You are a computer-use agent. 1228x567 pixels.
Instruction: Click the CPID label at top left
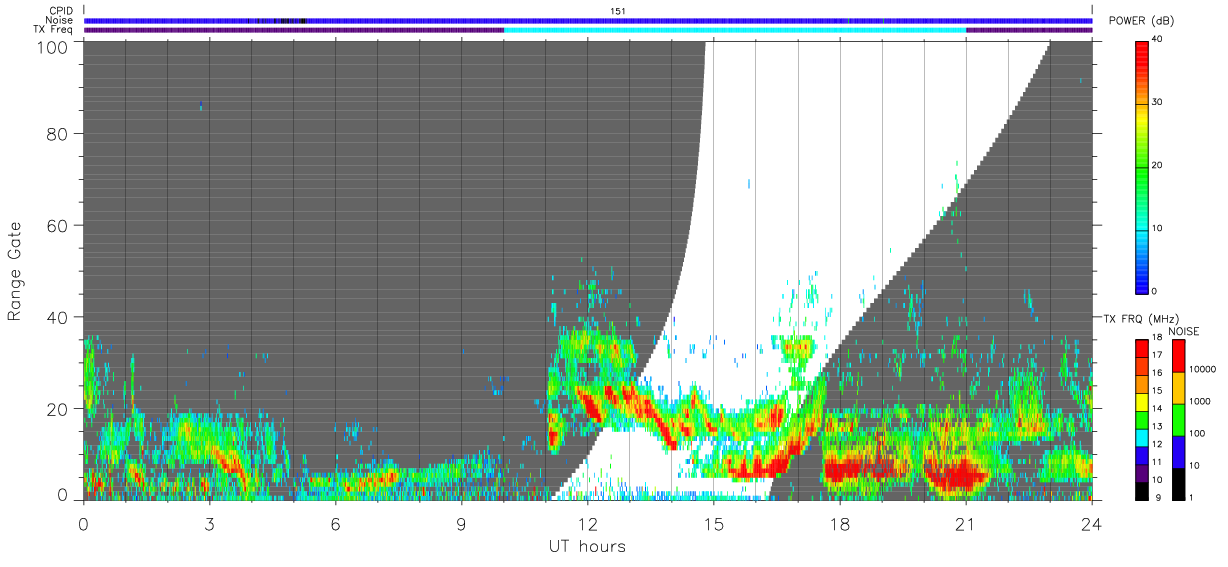(x=60, y=11)
